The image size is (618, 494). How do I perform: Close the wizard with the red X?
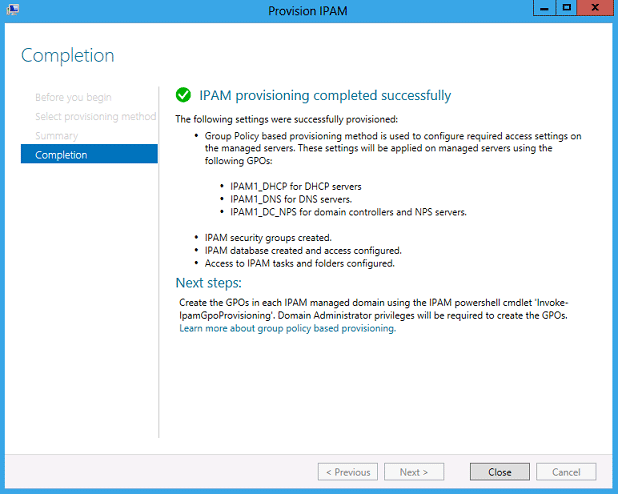click(x=595, y=8)
